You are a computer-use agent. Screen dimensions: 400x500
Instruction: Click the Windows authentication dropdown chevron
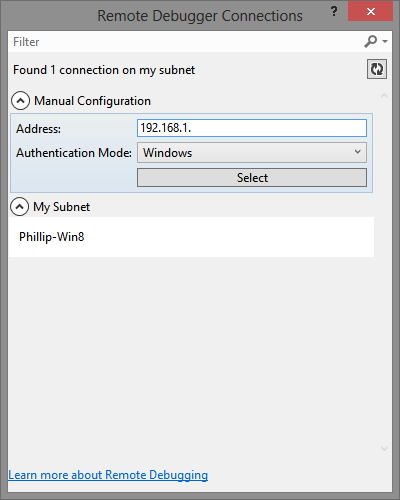tap(358, 152)
